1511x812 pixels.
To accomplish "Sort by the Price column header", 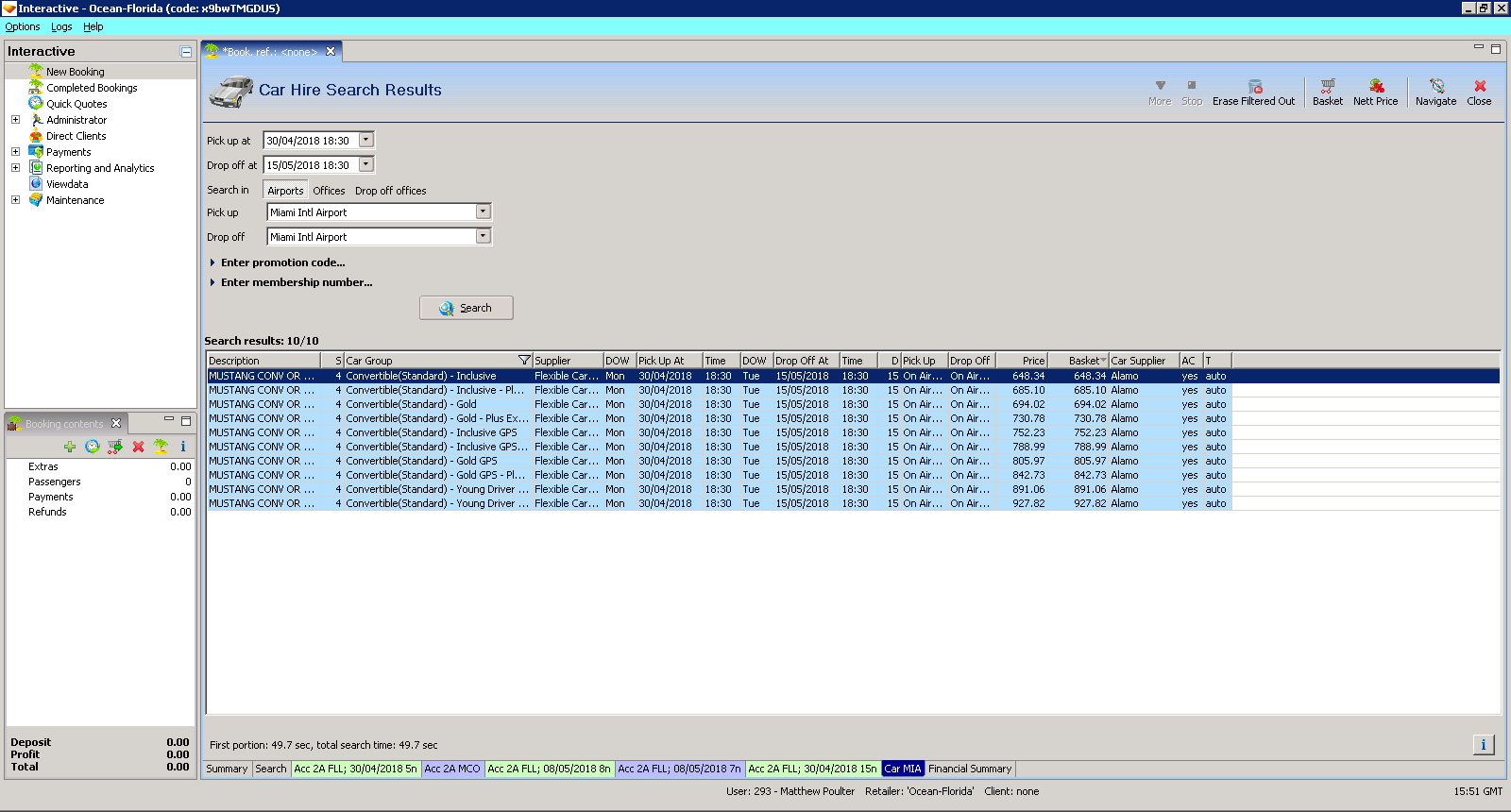I will pos(1020,361).
